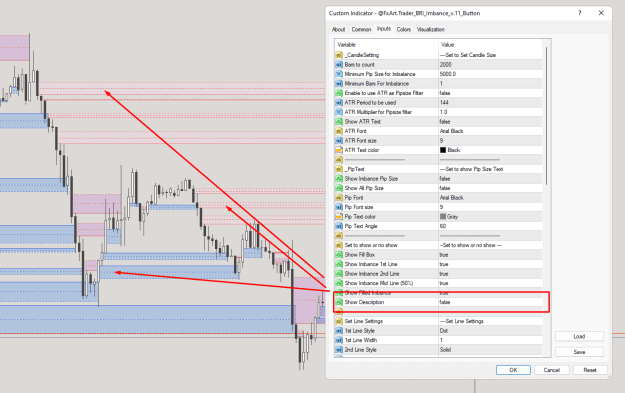Toggle the true value of Show Fill Box

[444, 255]
